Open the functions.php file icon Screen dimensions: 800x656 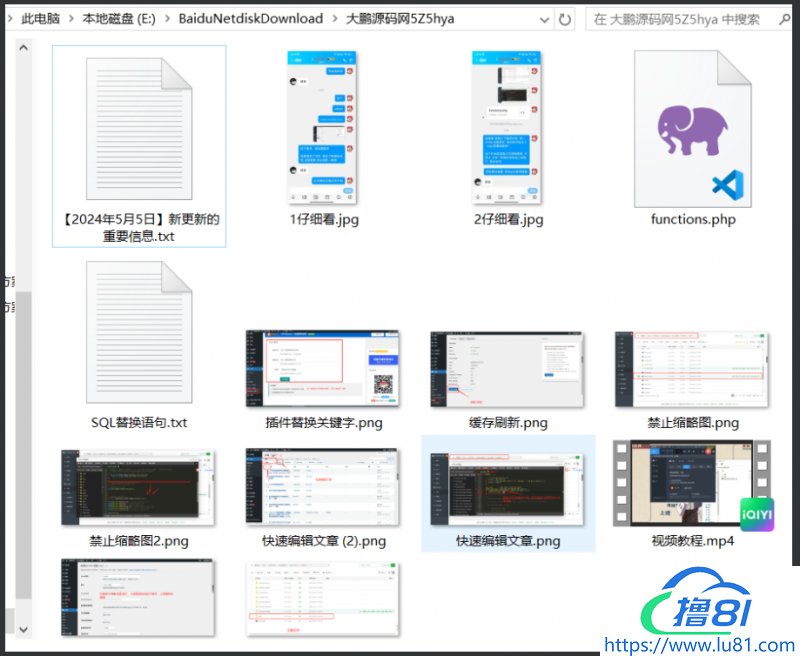tap(692, 125)
